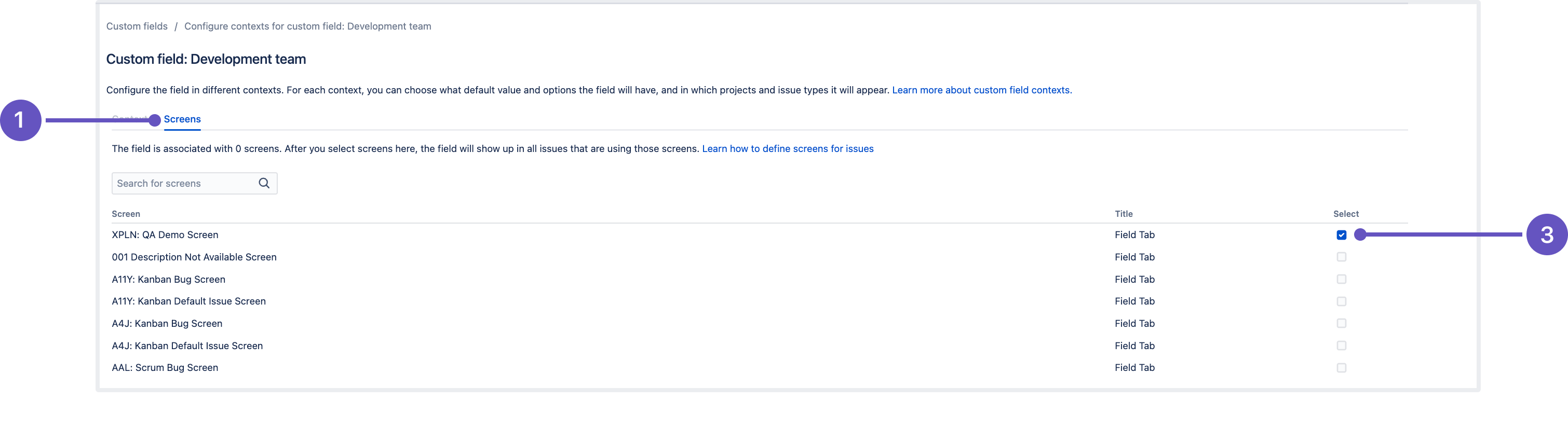Tick the A4J: Kanban Bug Screen checkbox
The width and height of the screenshot is (1568, 442).
[1341, 323]
